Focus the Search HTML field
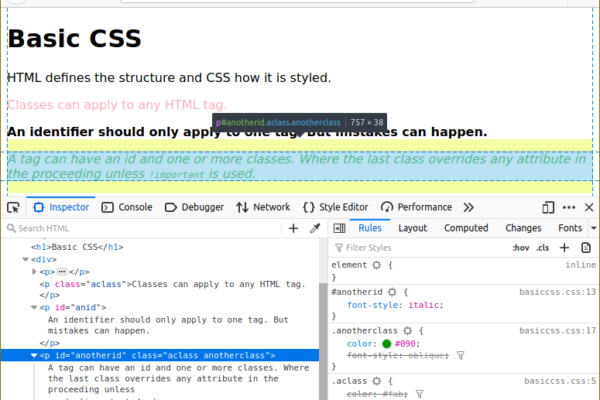 [x=143, y=229]
